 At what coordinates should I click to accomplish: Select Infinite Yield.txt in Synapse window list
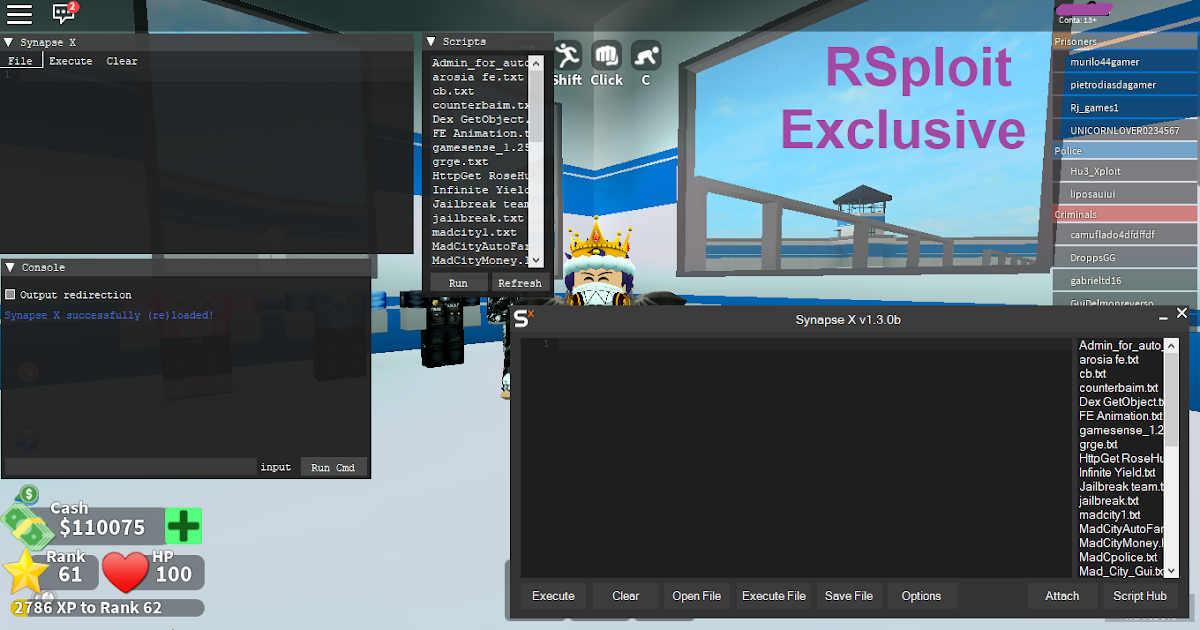point(1117,473)
